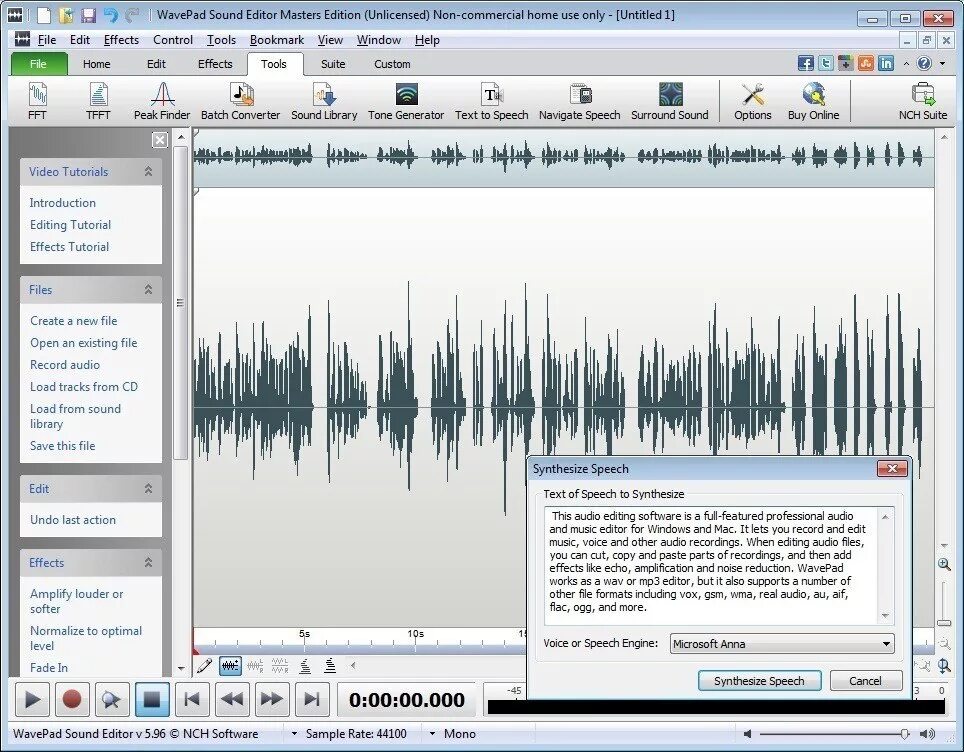Open the Surround Sound tool
The height and width of the screenshot is (752, 964).
coord(670,101)
